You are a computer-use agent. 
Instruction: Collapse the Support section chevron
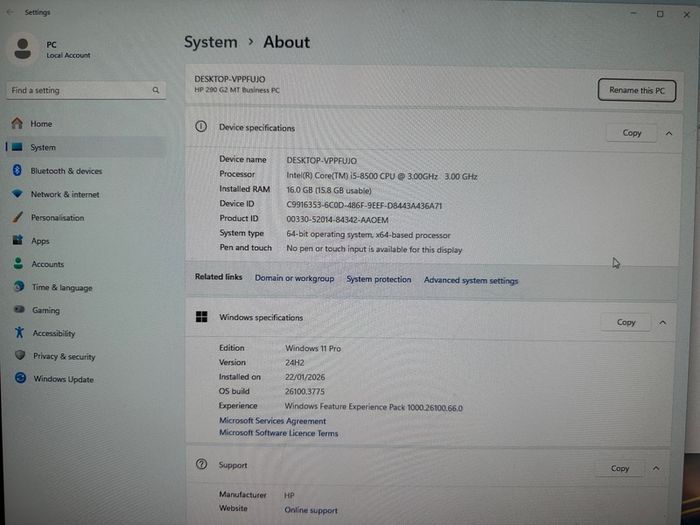point(656,468)
